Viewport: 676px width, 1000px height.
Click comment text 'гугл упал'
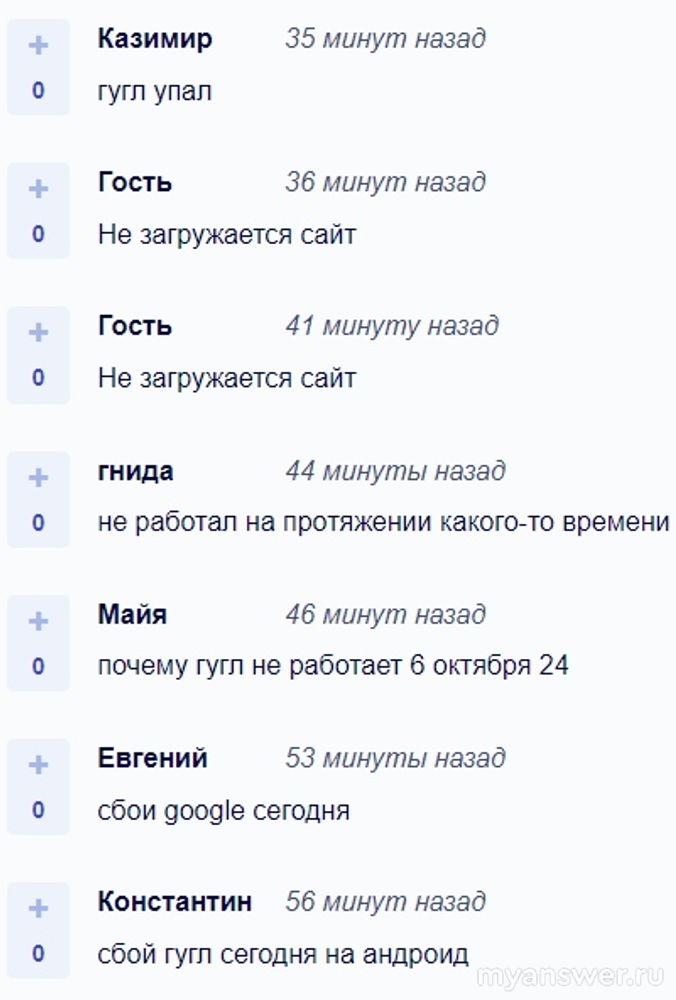click(155, 91)
